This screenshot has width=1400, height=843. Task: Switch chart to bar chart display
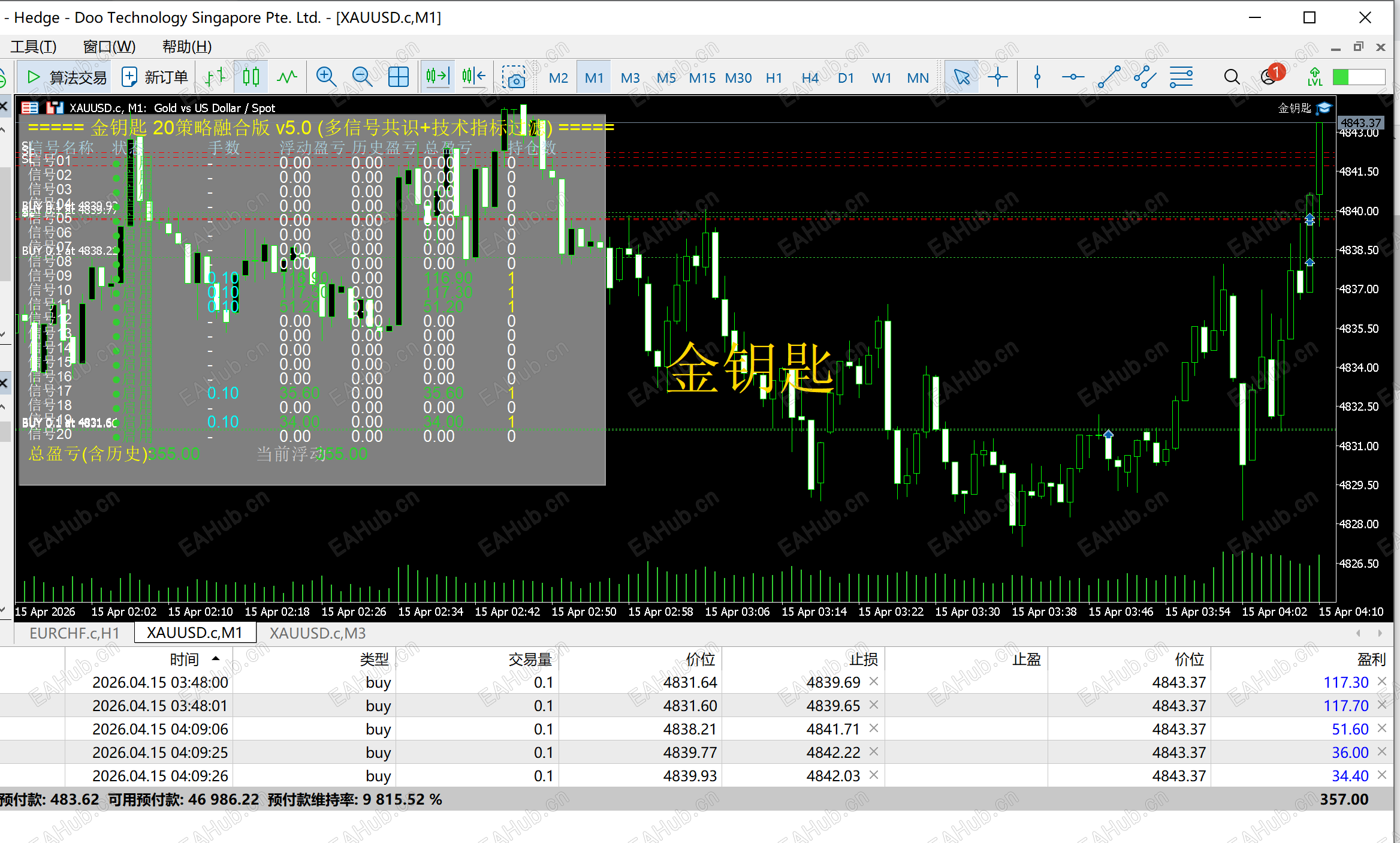(x=215, y=77)
